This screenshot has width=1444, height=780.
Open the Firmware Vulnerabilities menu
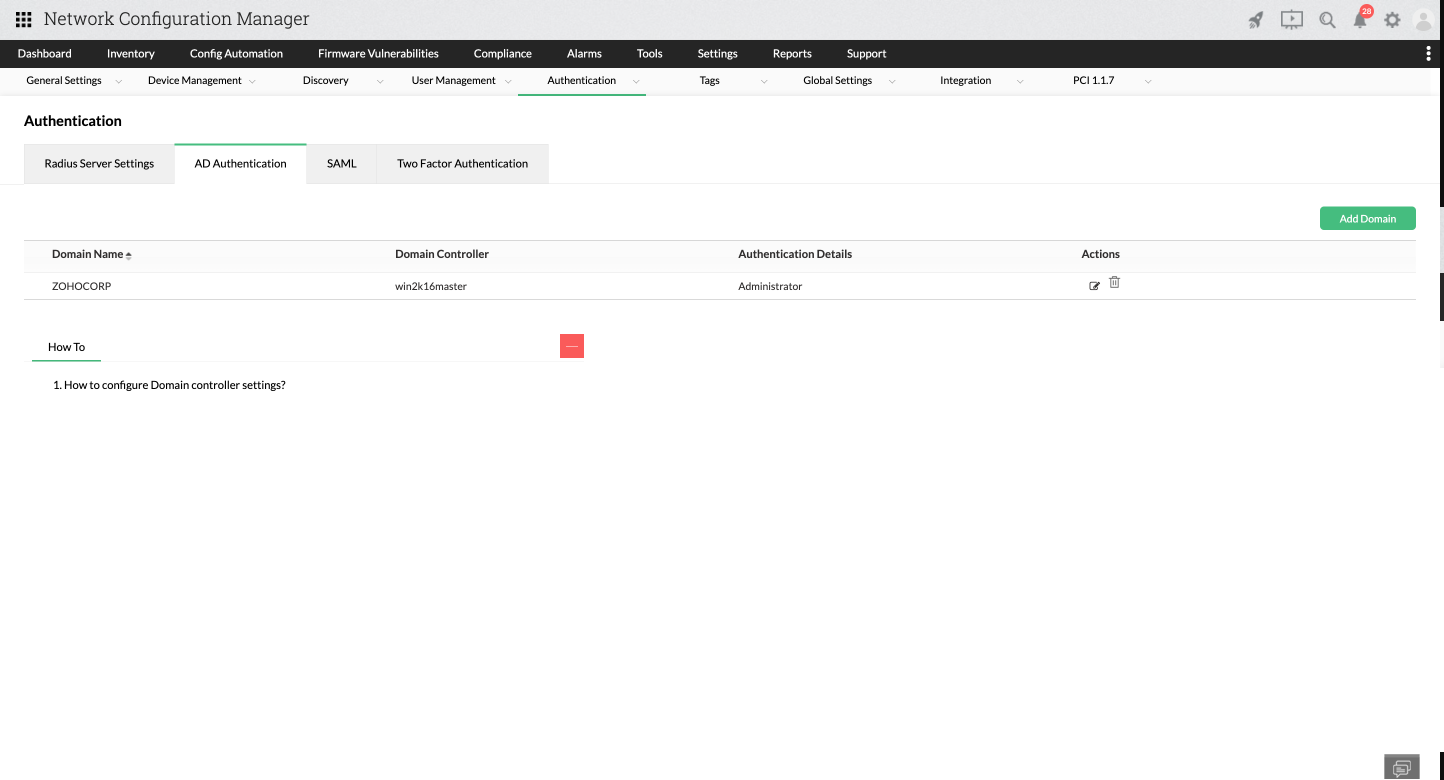378,53
